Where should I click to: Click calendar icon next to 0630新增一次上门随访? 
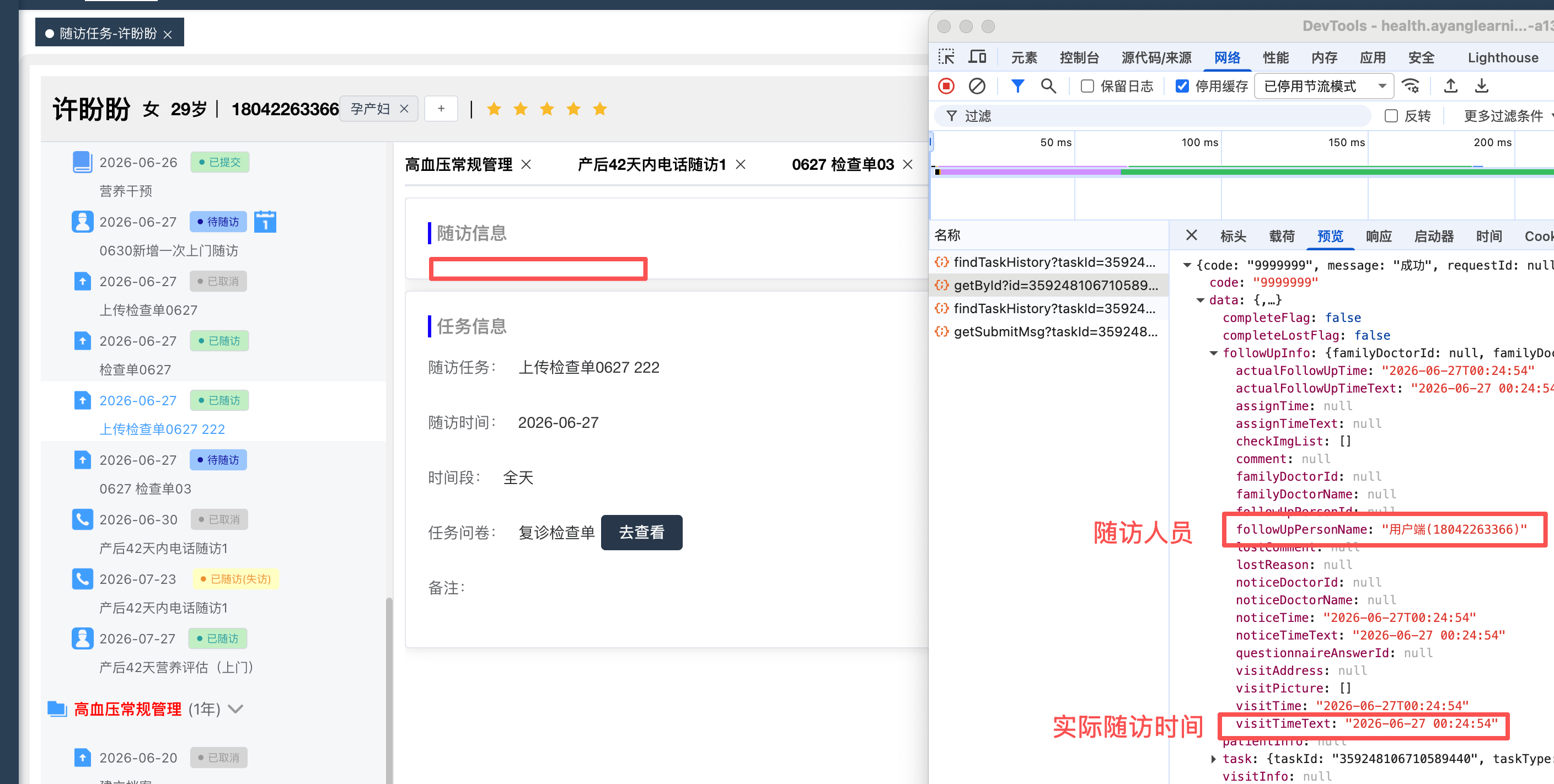[x=265, y=221]
